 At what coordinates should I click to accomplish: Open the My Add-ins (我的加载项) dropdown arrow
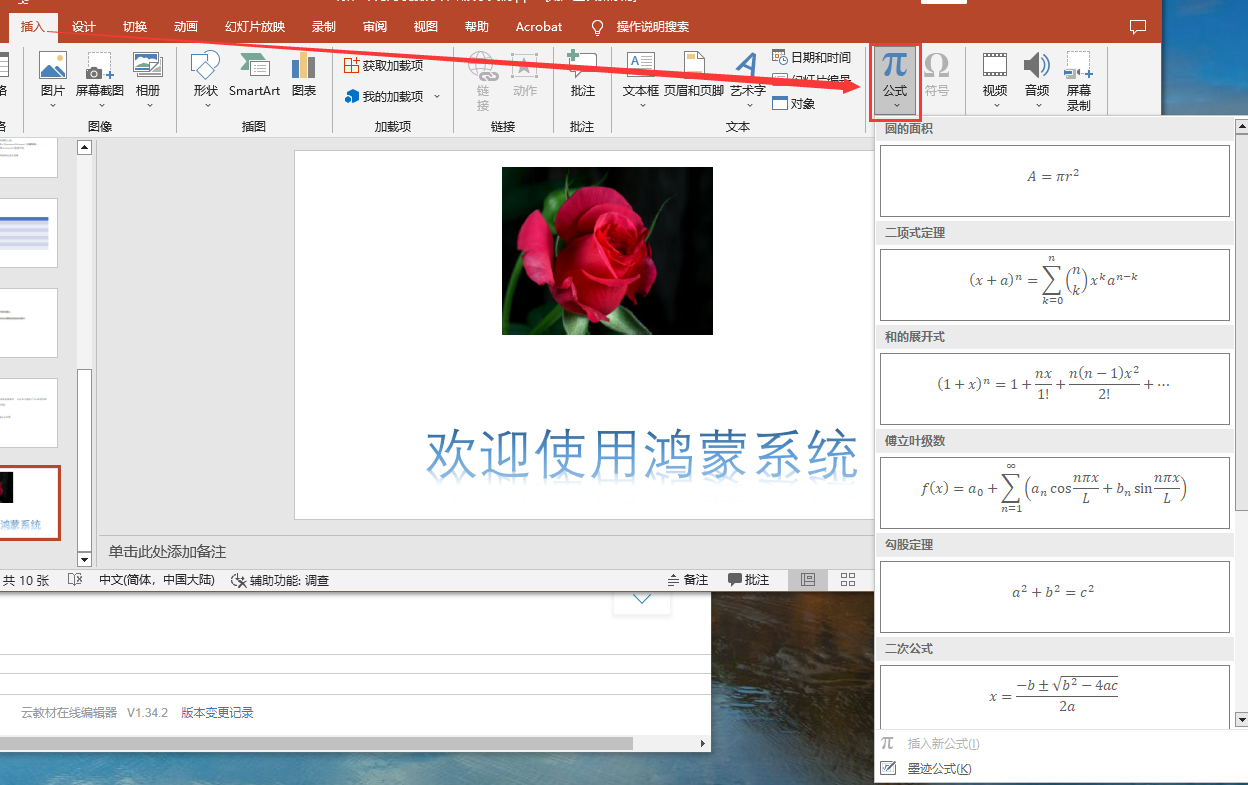point(437,97)
